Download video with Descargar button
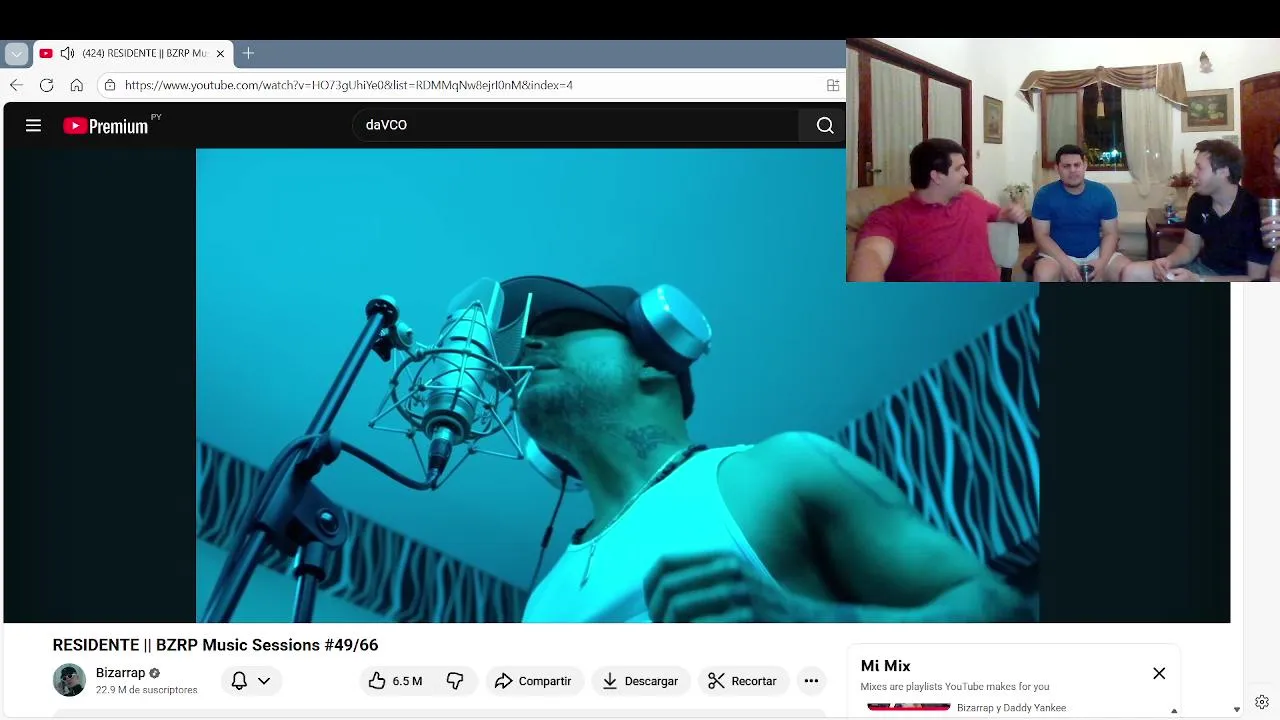Image resolution: width=1280 pixels, height=720 pixels. click(640, 681)
